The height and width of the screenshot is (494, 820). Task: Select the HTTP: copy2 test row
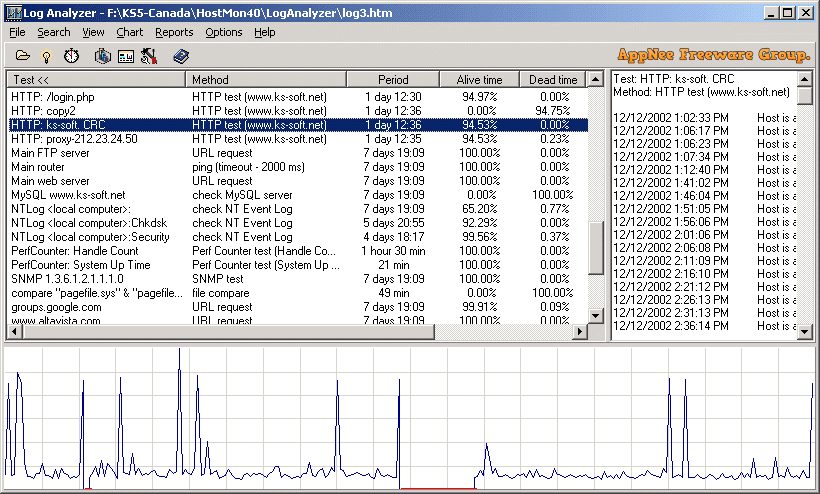[298, 111]
